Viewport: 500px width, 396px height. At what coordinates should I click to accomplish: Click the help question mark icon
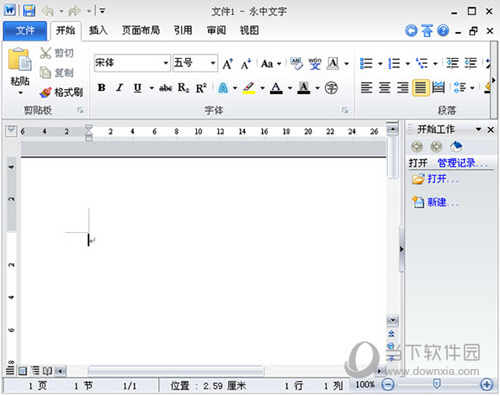point(443,31)
